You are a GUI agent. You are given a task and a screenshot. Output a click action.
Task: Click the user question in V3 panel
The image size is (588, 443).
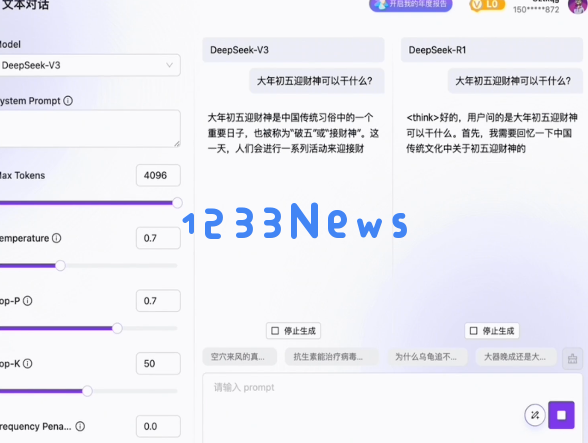317,81
